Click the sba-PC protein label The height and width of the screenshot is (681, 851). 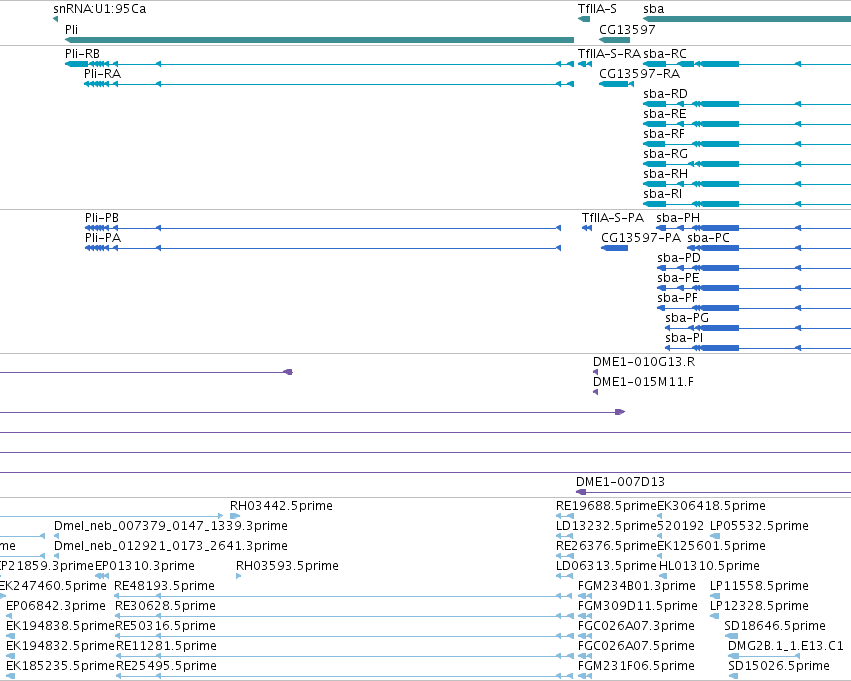pos(708,238)
